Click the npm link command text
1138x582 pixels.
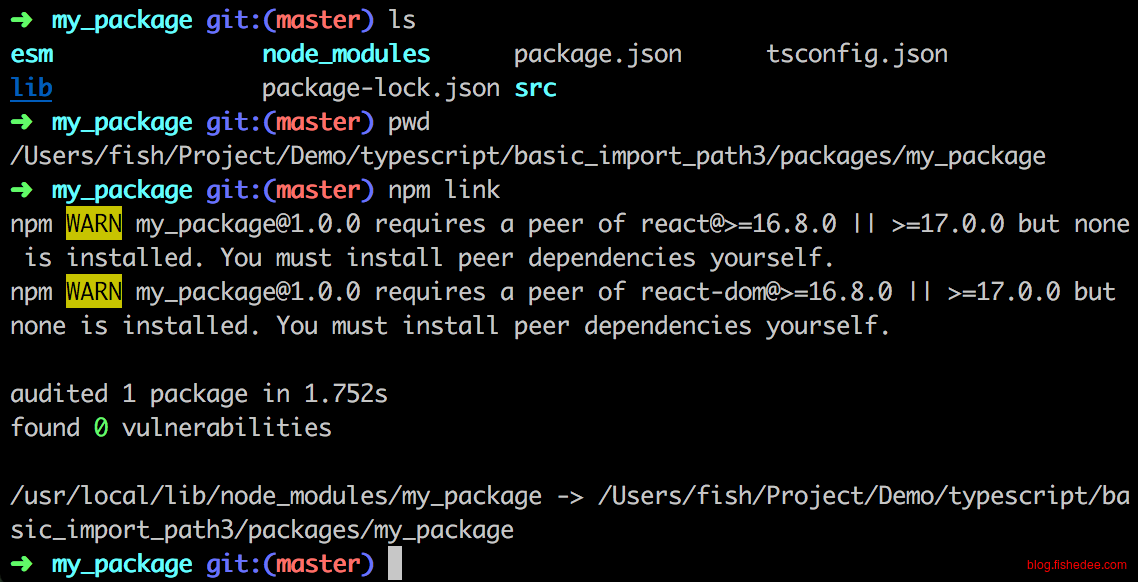(x=444, y=190)
